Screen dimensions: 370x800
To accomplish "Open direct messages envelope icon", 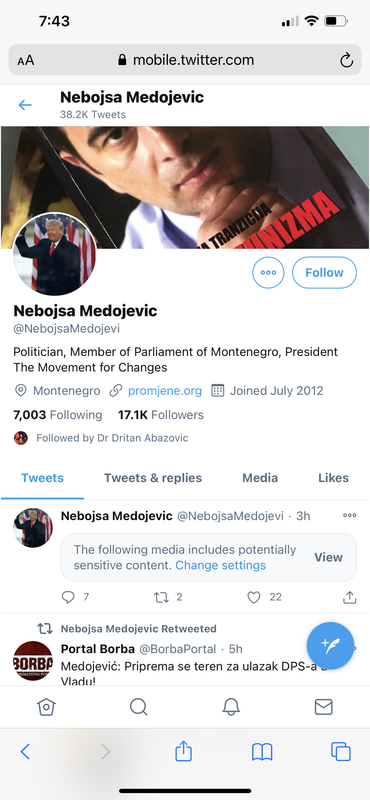I will pyautogui.click(x=324, y=707).
